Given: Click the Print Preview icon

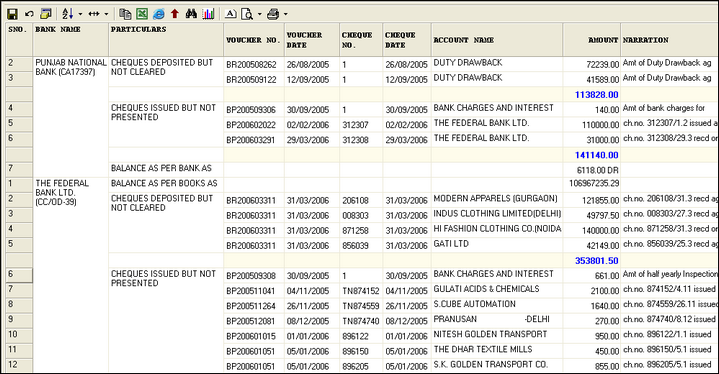Looking at the screenshot, I should tap(247, 14).
